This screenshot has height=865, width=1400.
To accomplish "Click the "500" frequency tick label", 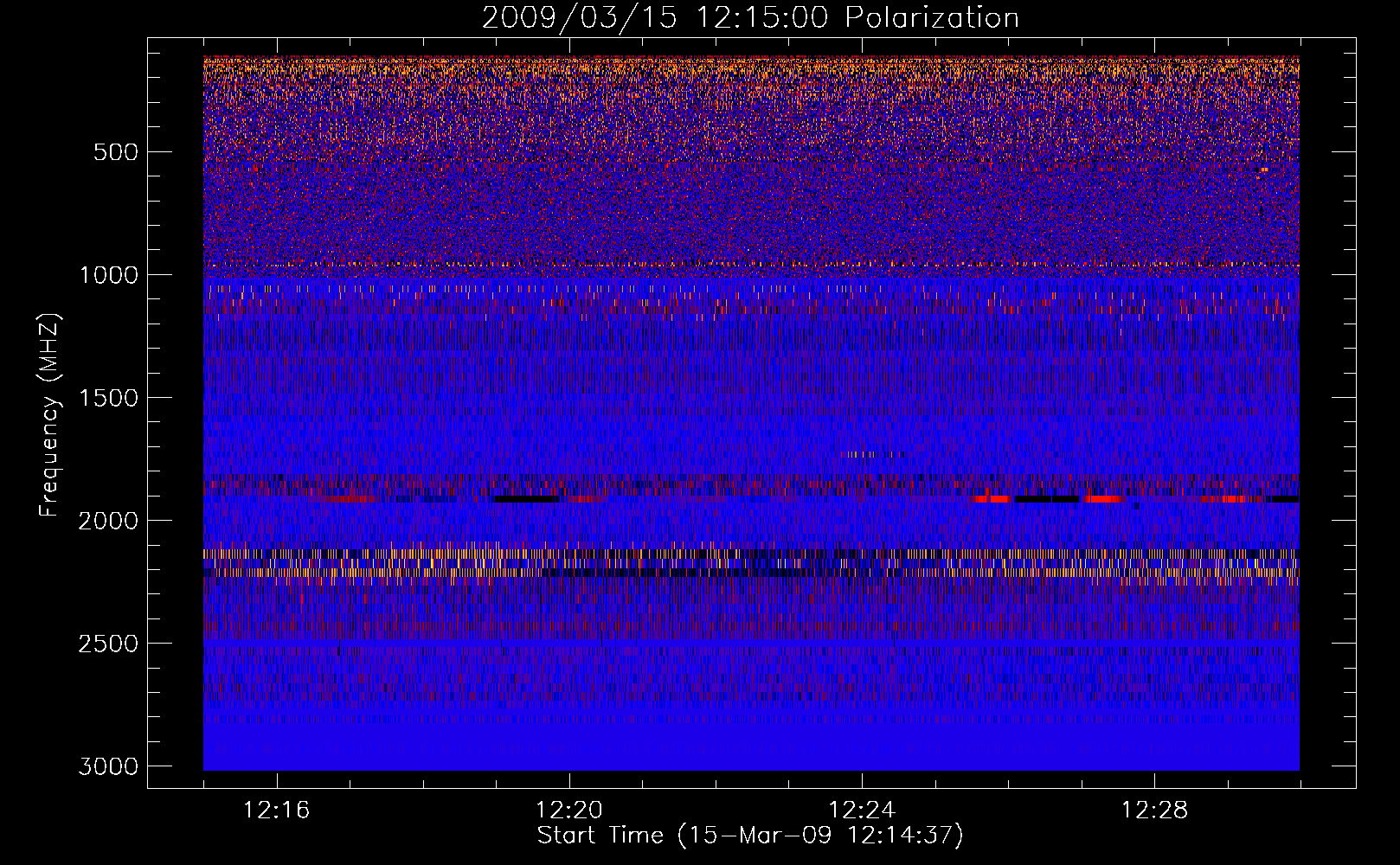I will click(x=115, y=152).
